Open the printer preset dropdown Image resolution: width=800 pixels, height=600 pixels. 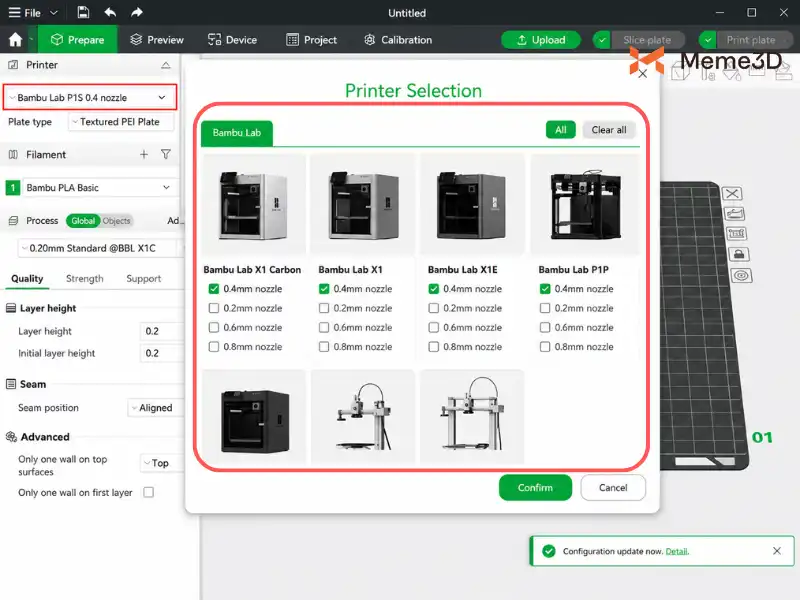pos(90,97)
